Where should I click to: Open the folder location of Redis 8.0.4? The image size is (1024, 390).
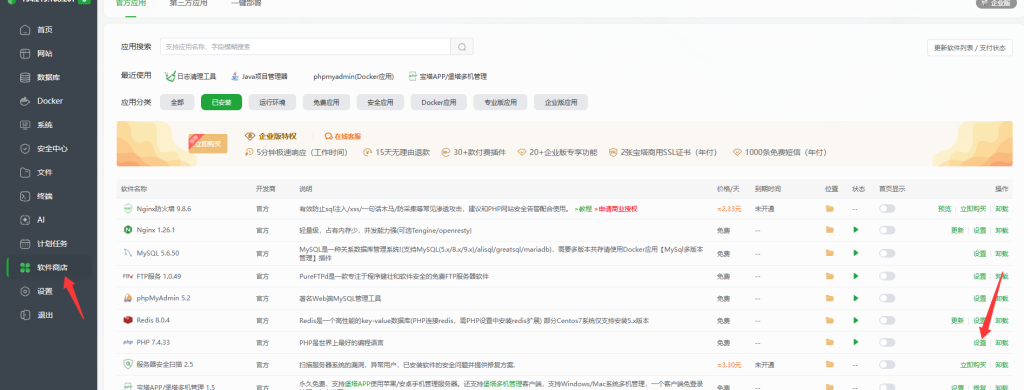coord(829,321)
